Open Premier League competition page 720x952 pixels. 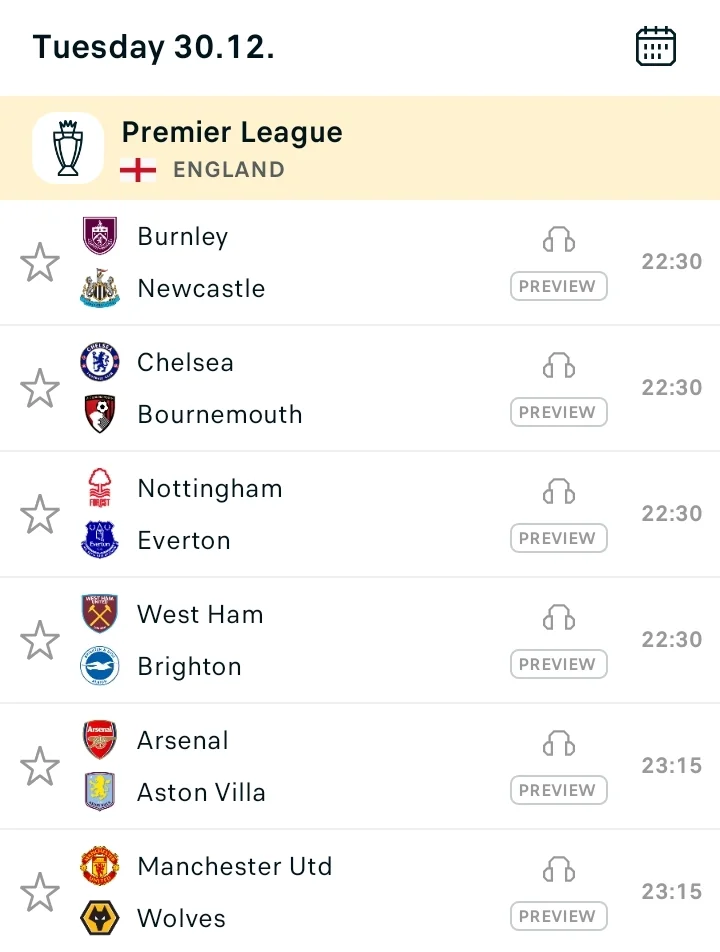point(232,133)
